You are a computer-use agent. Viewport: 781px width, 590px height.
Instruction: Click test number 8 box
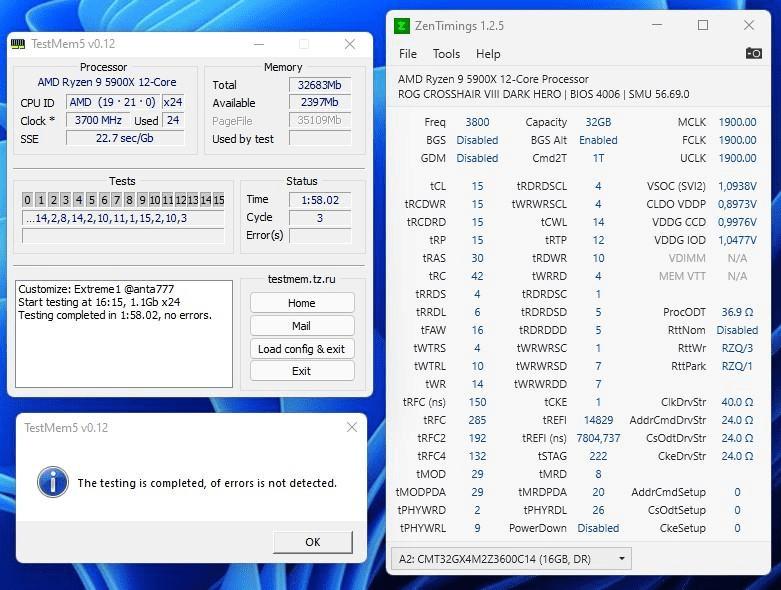[x=129, y=200]
